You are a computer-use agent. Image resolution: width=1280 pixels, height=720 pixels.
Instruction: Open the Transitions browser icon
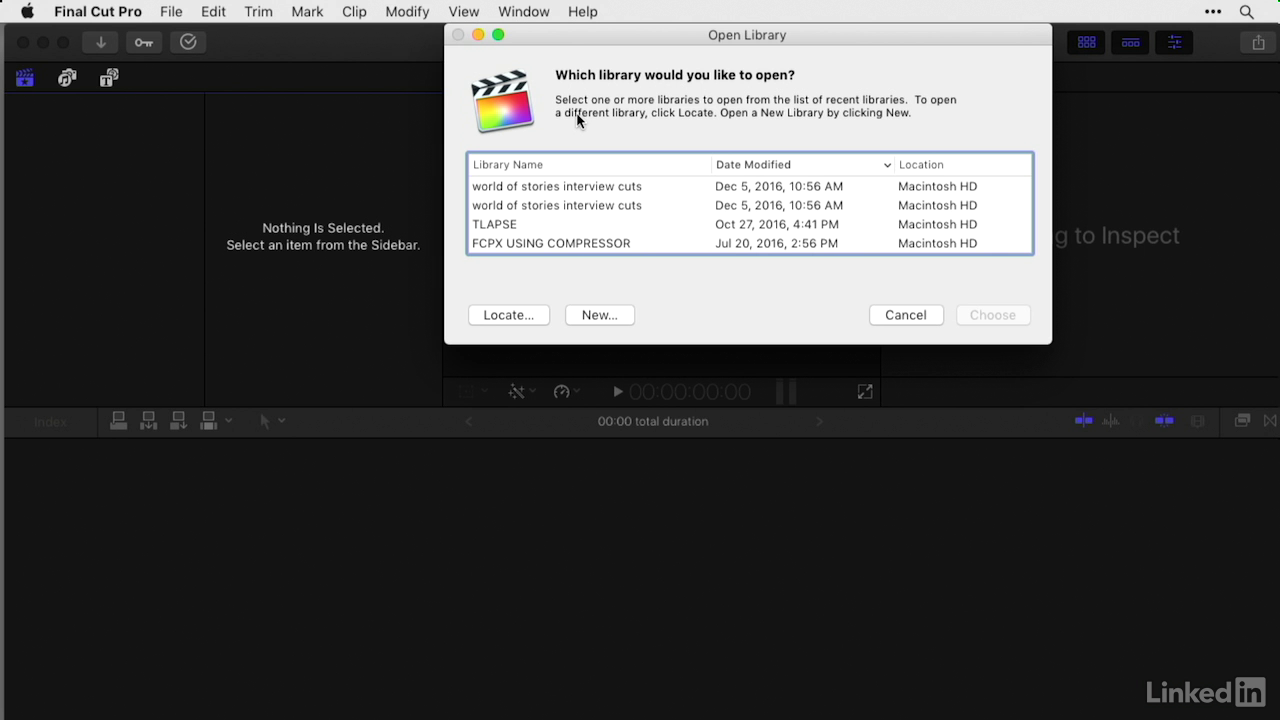point(1270,421)
